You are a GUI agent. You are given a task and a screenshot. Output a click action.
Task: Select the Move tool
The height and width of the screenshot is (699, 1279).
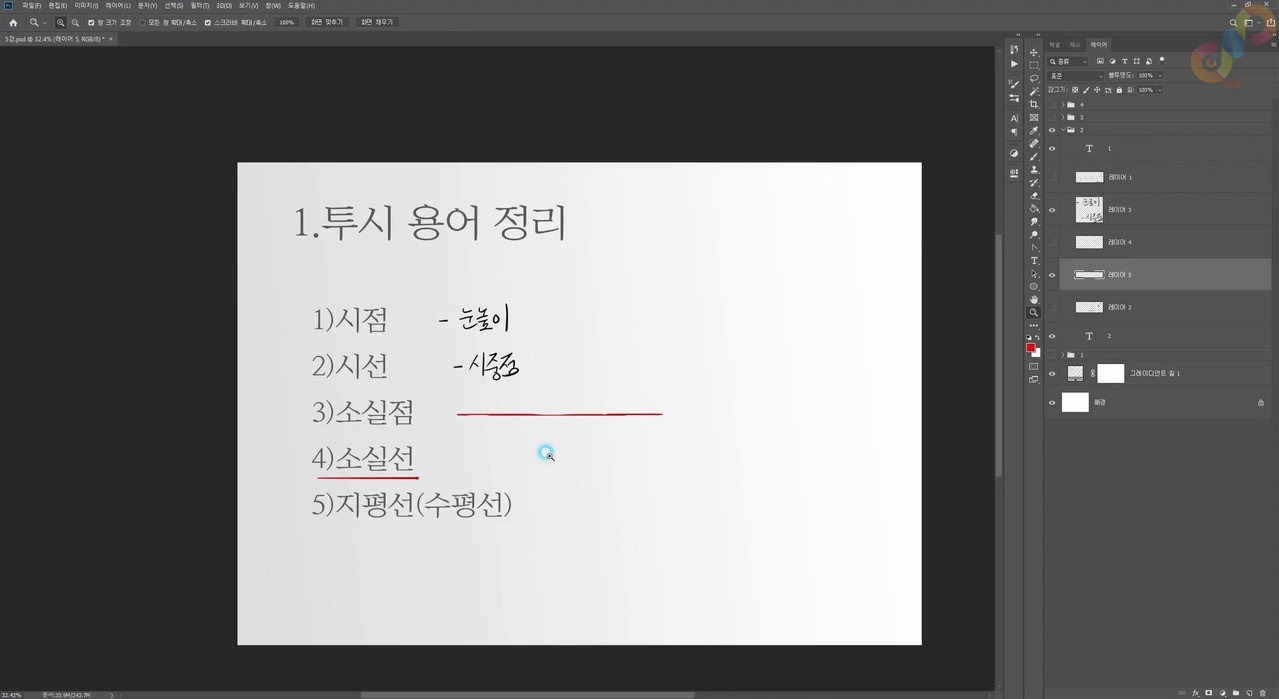point(1034,52)
